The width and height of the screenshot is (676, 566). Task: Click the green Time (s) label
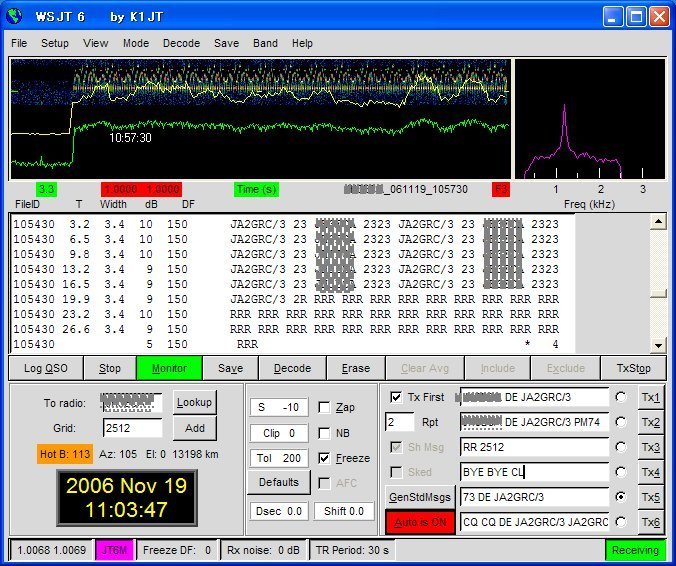257,189
